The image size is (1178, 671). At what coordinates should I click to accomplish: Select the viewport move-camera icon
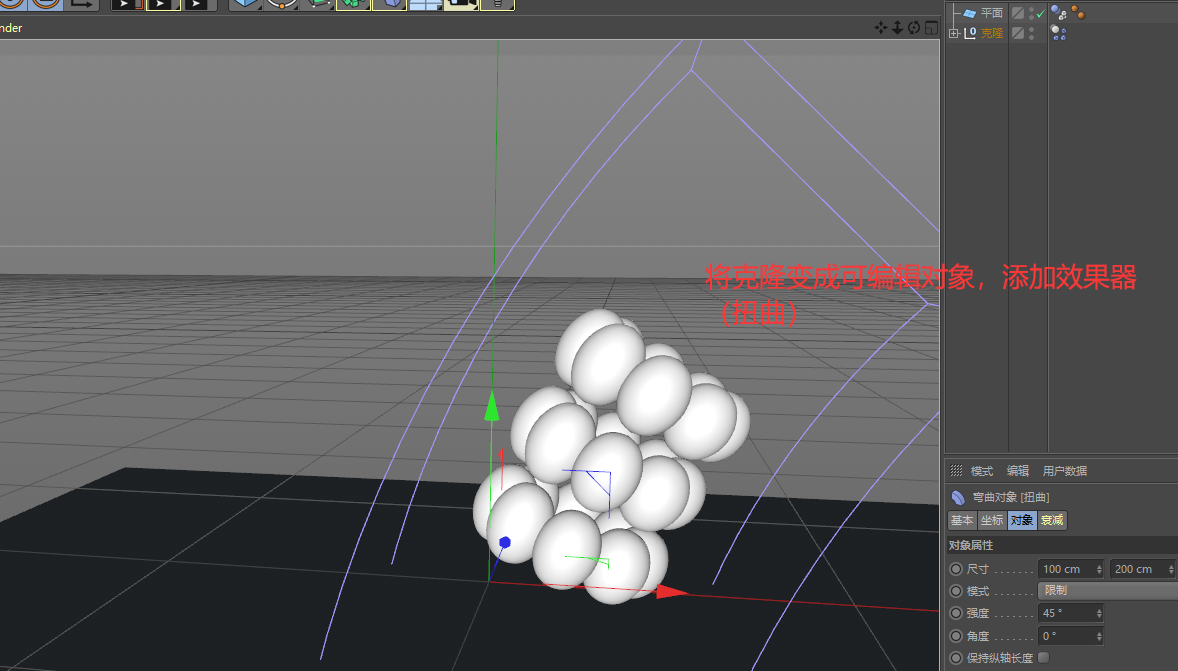tap(880, 28)
